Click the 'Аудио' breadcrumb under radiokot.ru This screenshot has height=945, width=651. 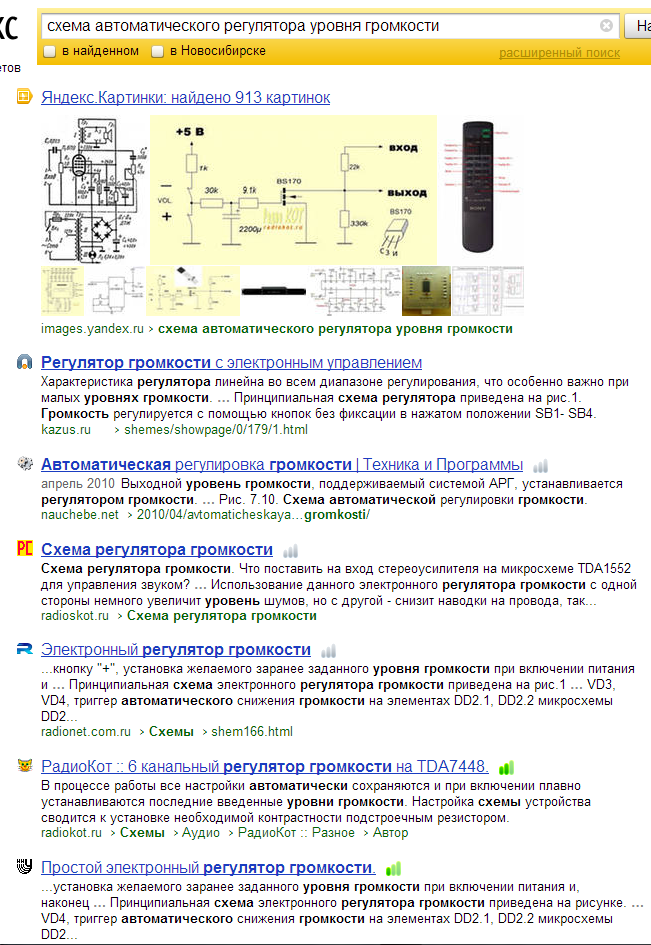pos(201,832)
